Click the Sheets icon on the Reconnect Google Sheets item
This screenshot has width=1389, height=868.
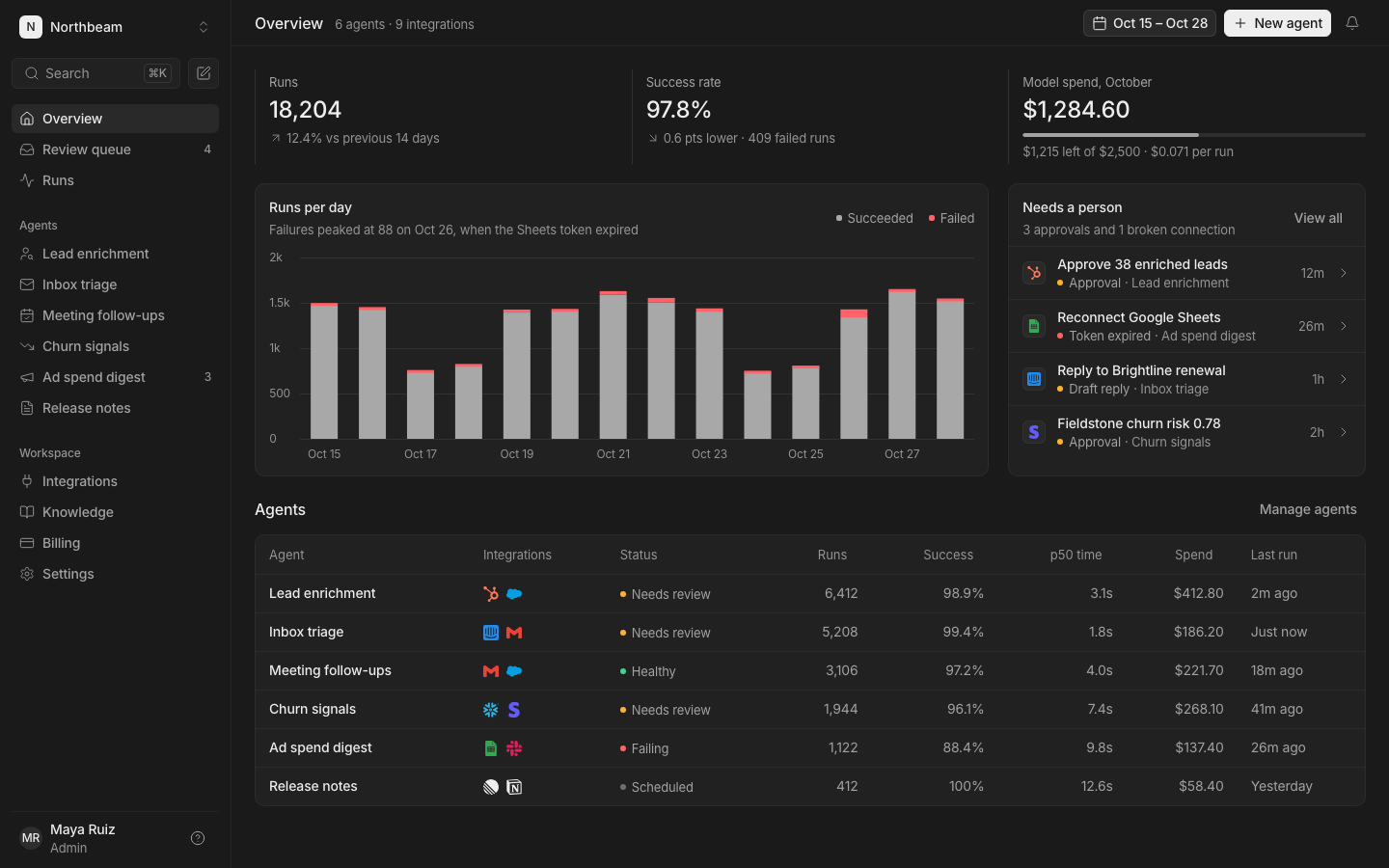pyautogui.click(x=1034, y=326)
